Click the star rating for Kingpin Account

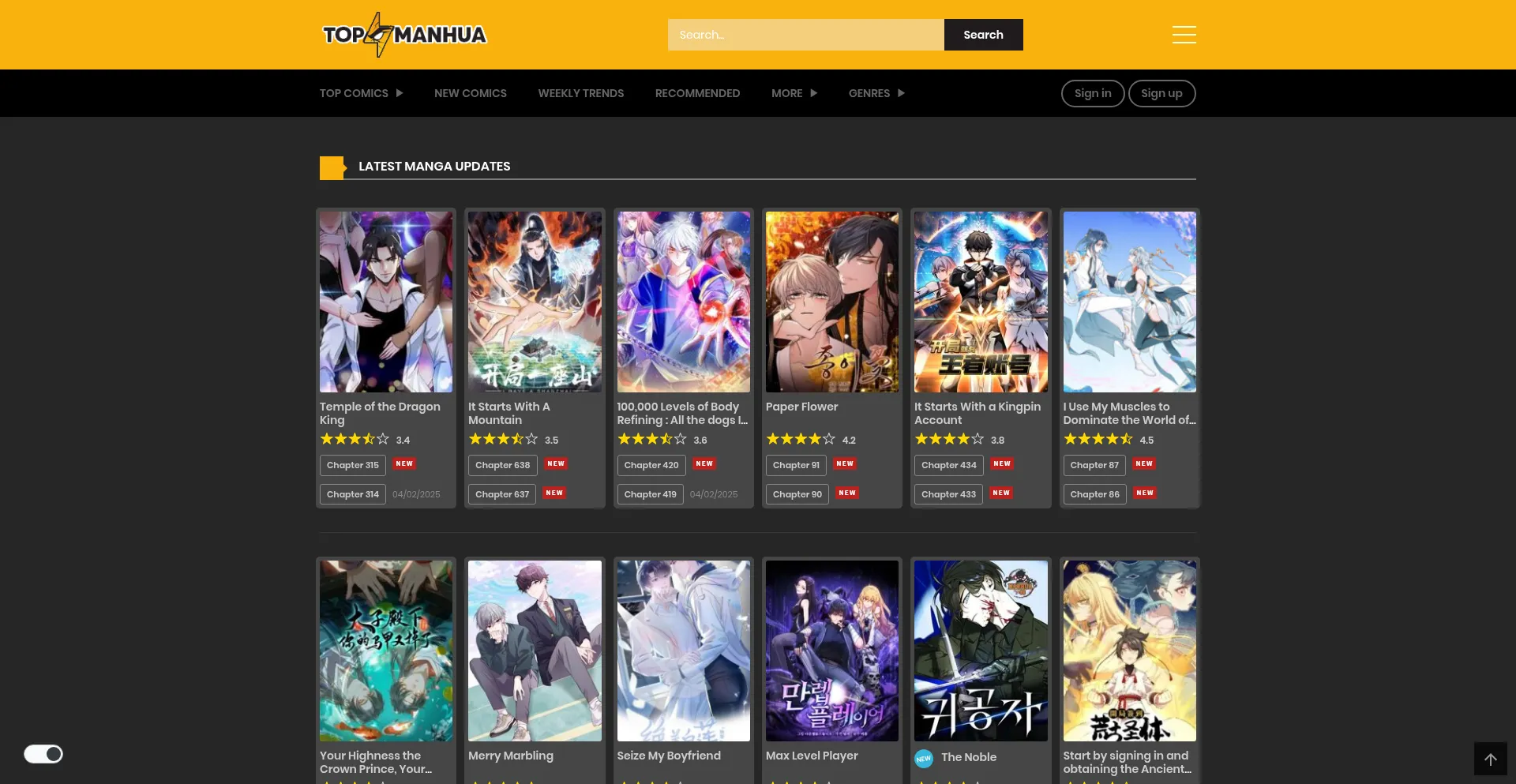coord(949,439)
